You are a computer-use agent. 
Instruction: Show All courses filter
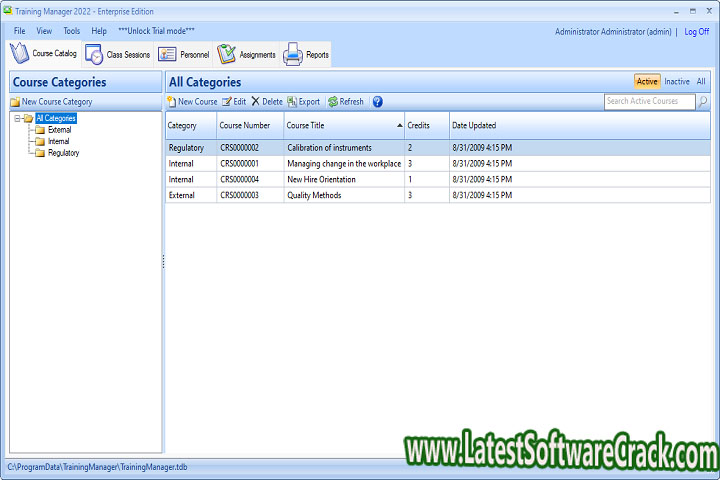701,81
